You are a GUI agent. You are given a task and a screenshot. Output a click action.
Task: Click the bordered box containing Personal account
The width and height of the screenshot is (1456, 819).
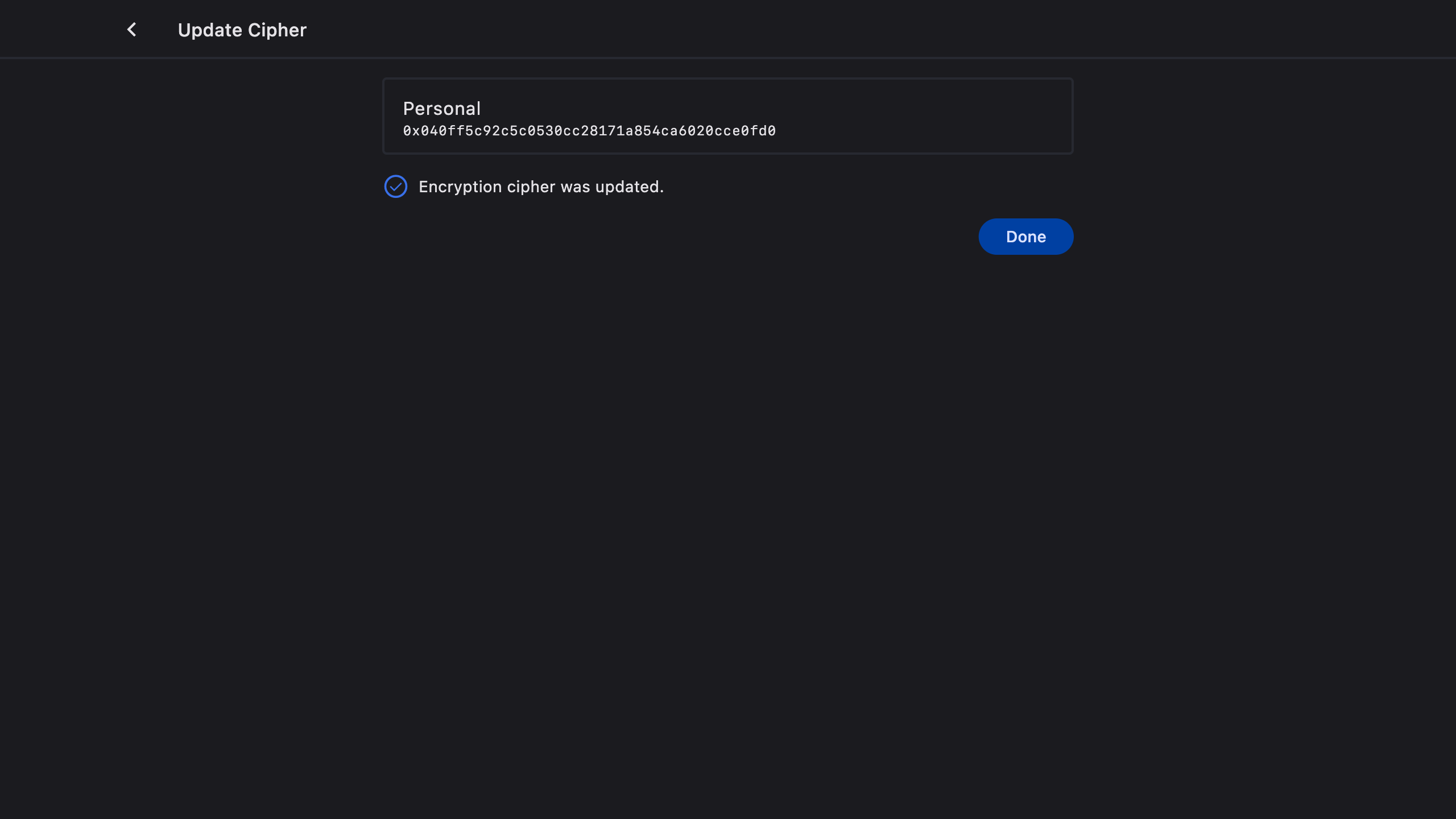point(727,116)
